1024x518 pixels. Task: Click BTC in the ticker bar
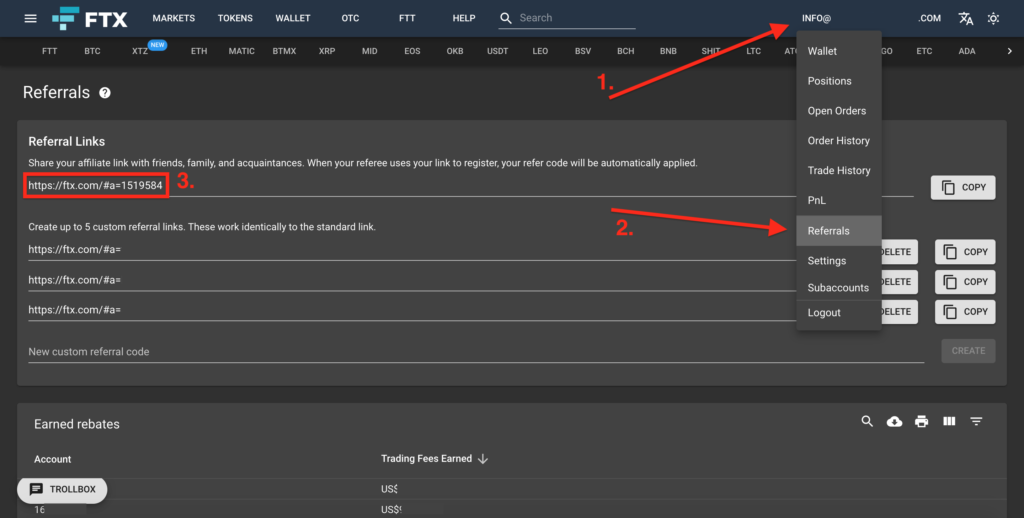92,51
